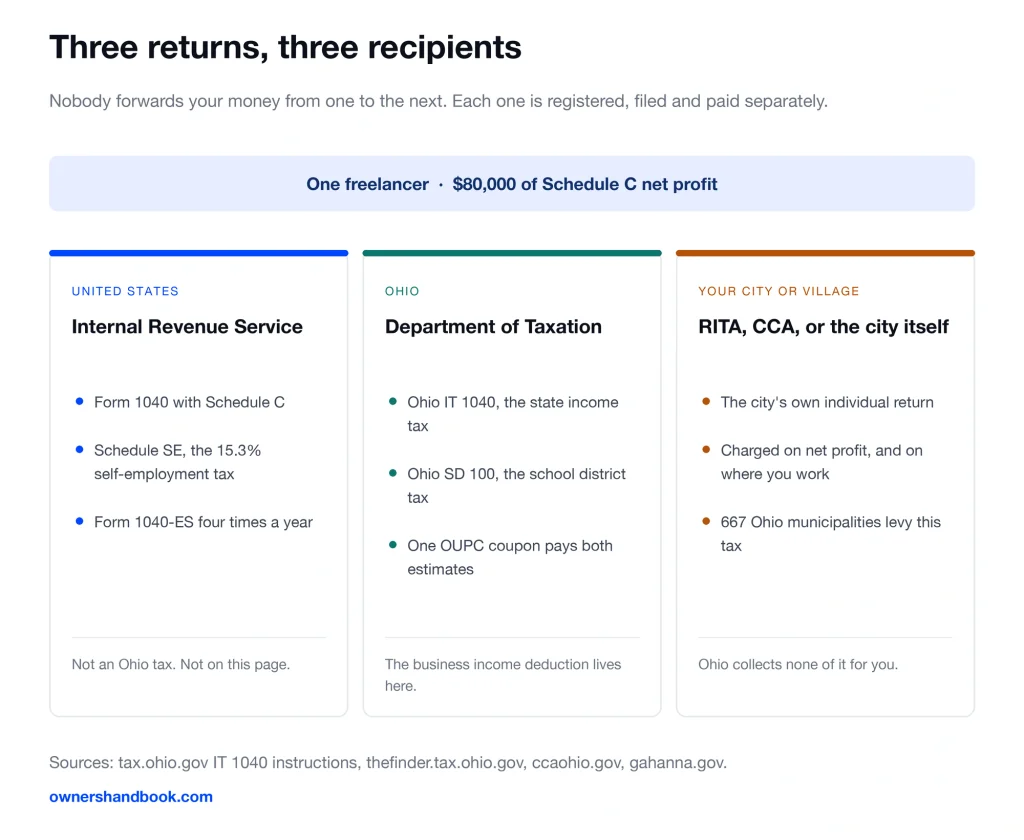Open the ownershandbook.com link
Viewport: 1024px width, 840px height.
pos(131,796)
